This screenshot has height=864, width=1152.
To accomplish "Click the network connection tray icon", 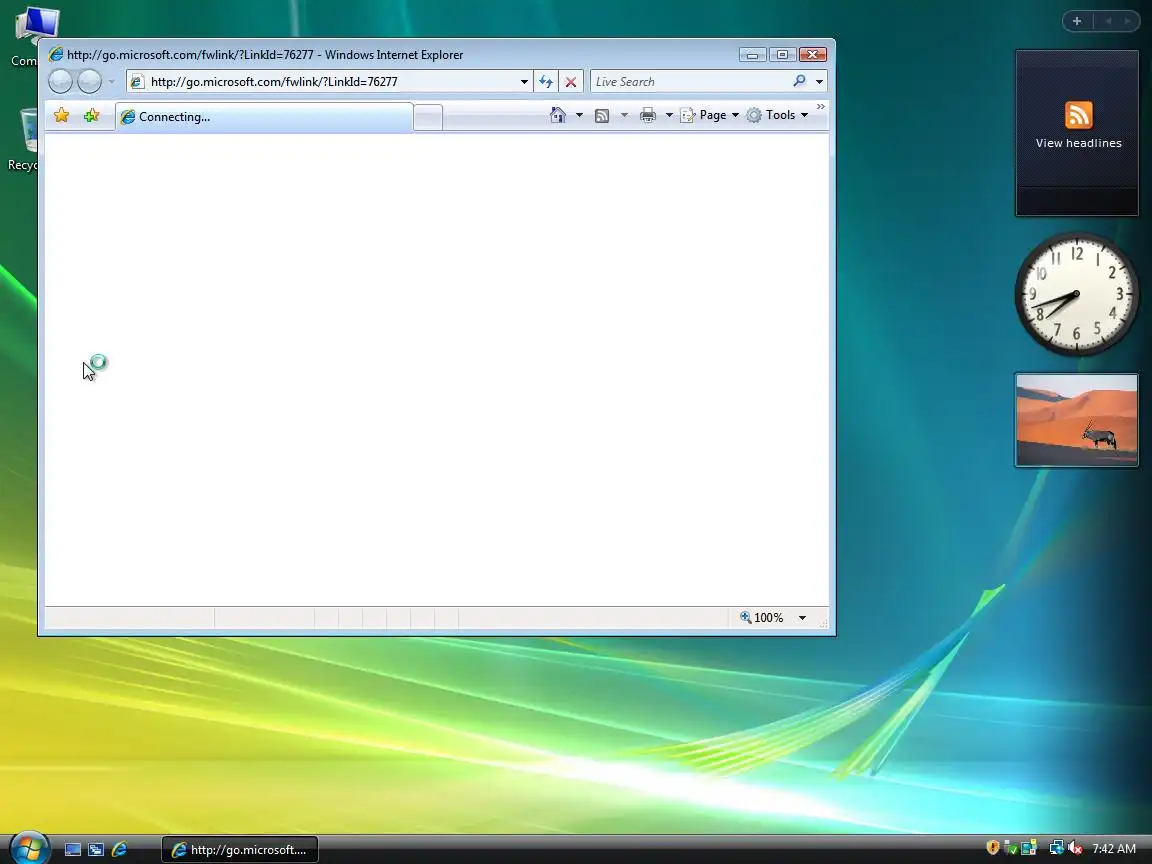I will click(1056, 848).
